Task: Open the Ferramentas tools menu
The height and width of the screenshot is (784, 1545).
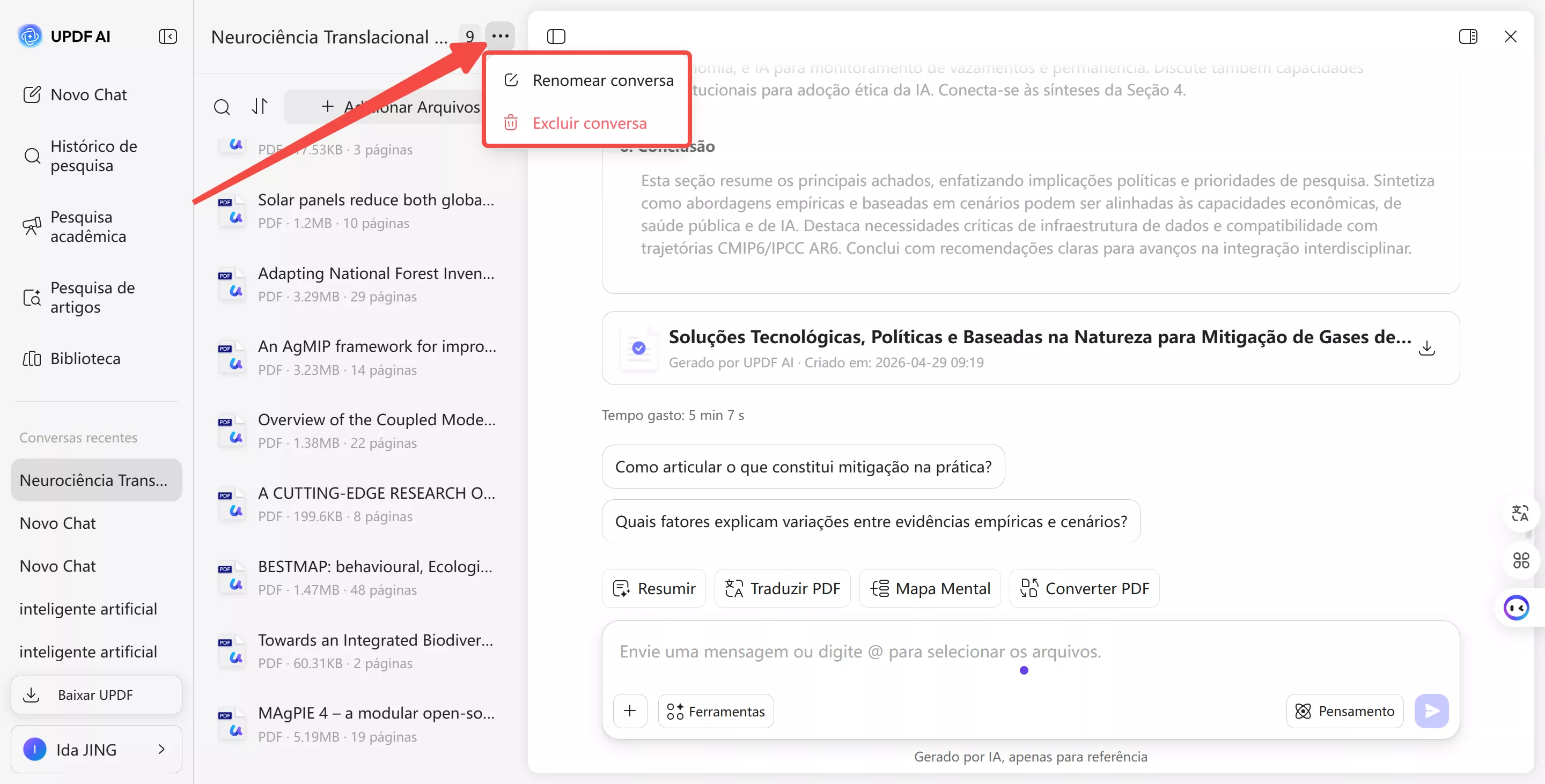Action: click(x=716, y=711)
